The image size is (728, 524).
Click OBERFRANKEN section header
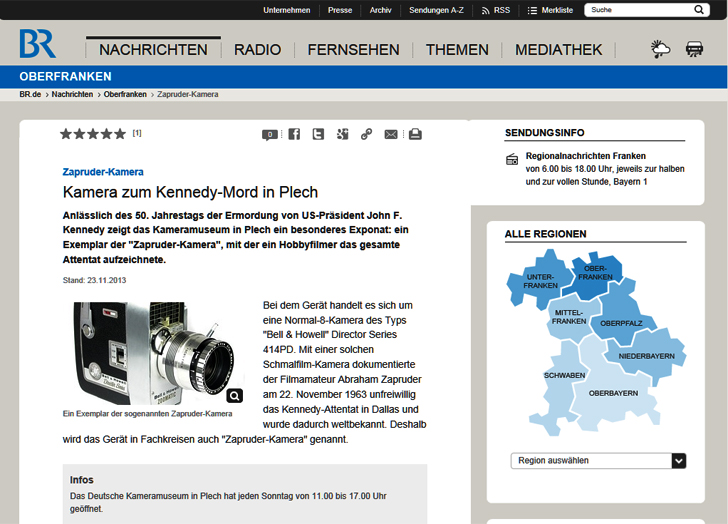pyautogui.click(x=65, y=77)
